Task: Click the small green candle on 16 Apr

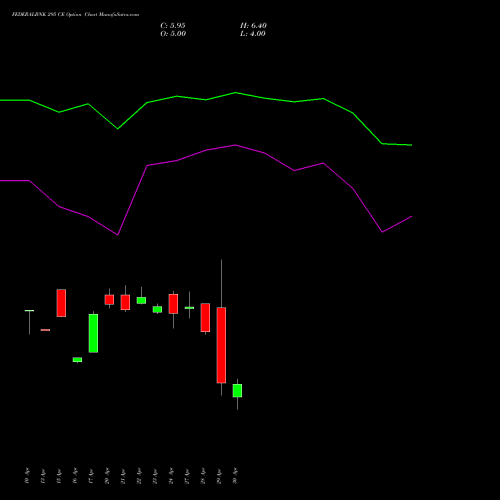Action: (77, 360)
